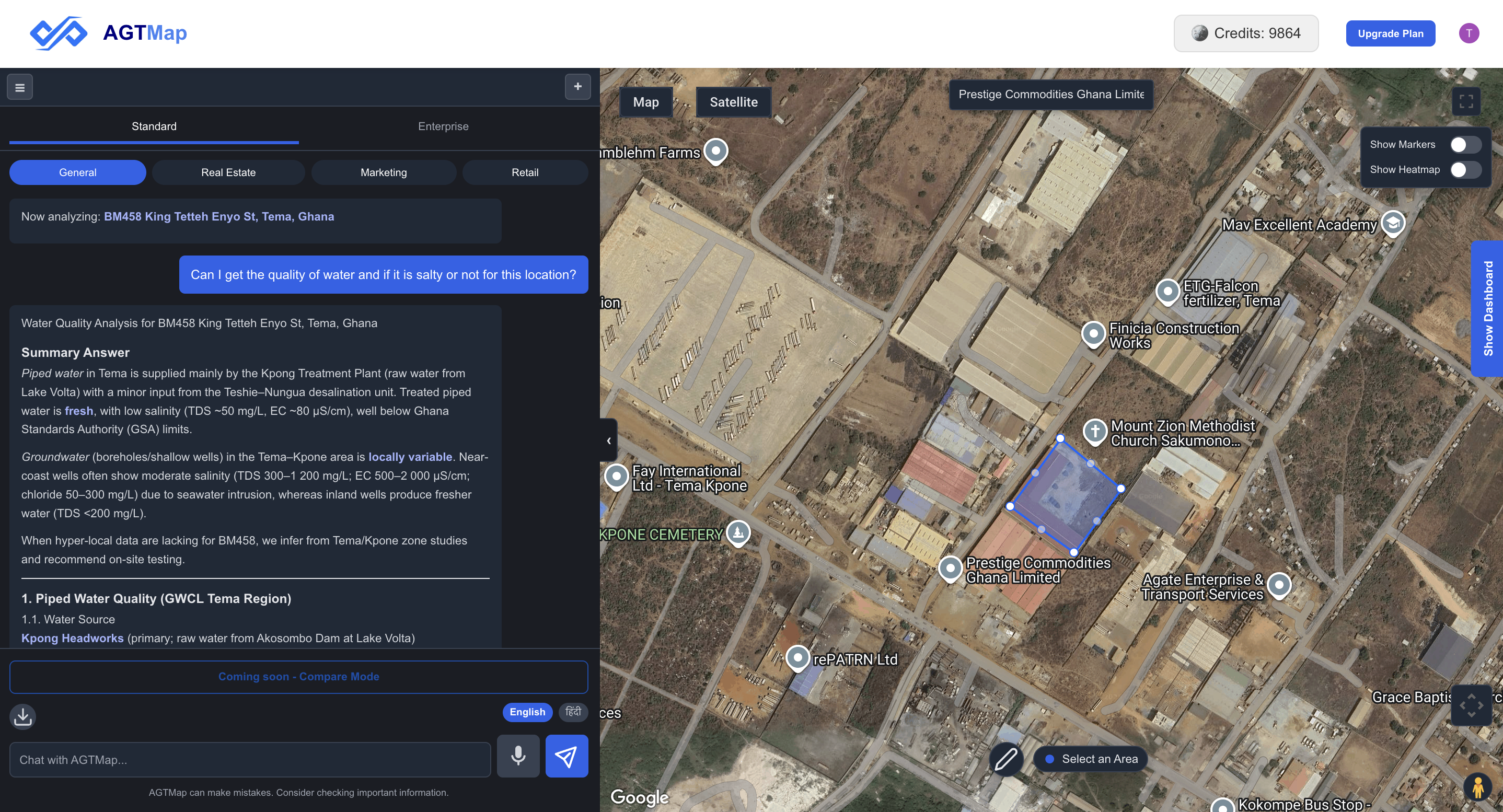Open the hamburger menu
This screenshot has height=812, width=1503.
[x=19, y=86]
